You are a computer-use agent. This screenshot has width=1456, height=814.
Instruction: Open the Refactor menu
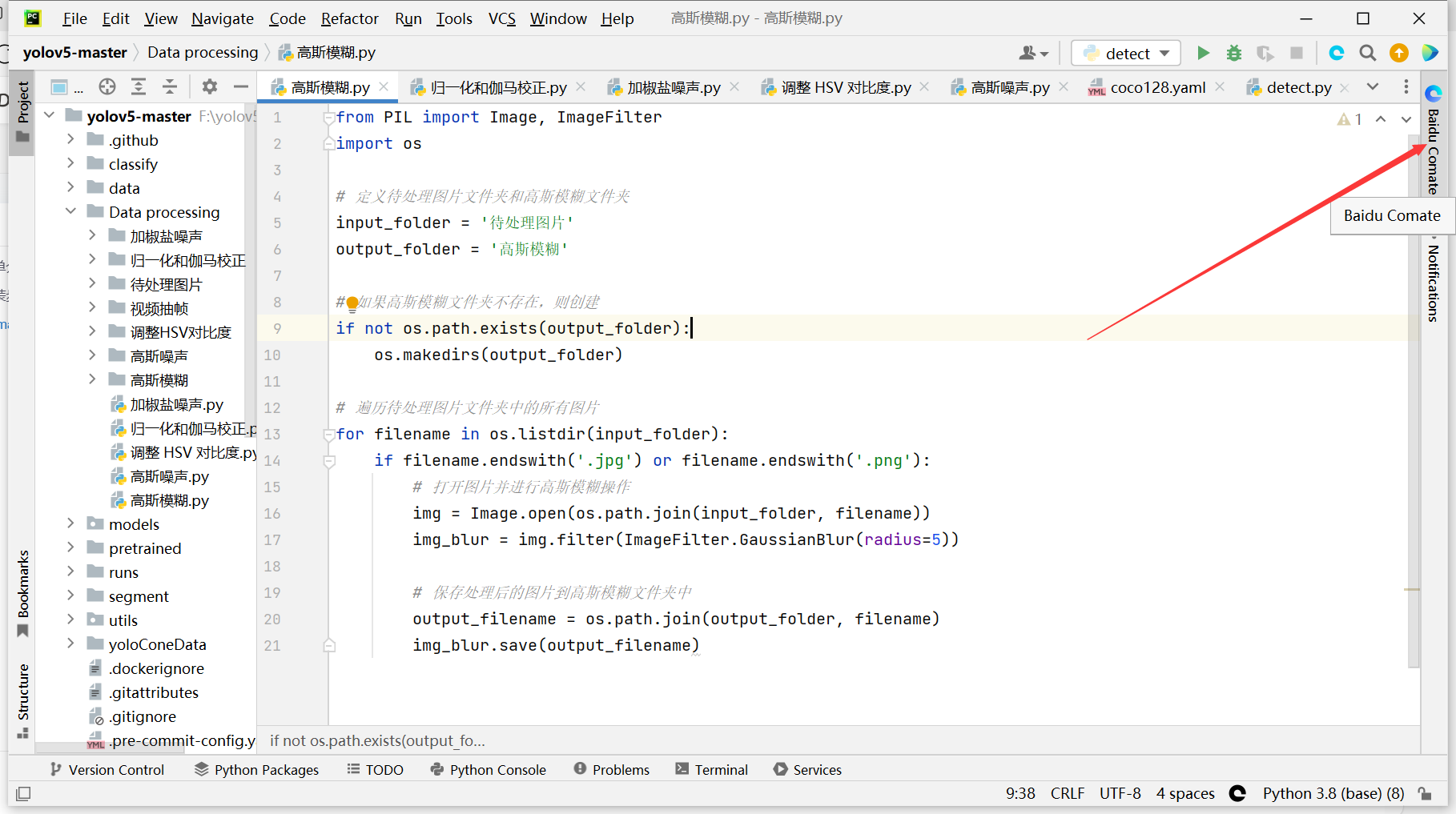click(349, 18)
